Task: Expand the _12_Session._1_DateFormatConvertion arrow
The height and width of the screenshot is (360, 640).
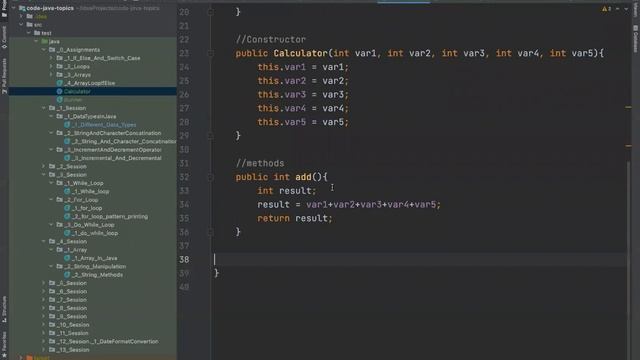Action: click(44, 341)
